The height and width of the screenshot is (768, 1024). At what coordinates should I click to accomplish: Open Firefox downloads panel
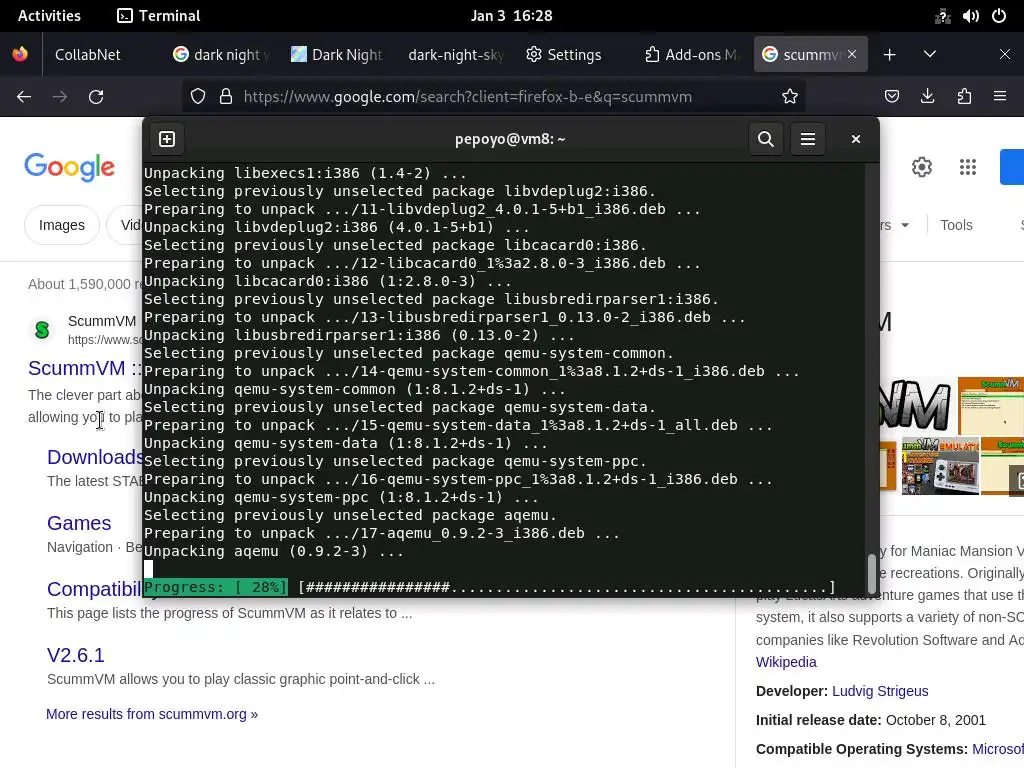pos(927,97)
